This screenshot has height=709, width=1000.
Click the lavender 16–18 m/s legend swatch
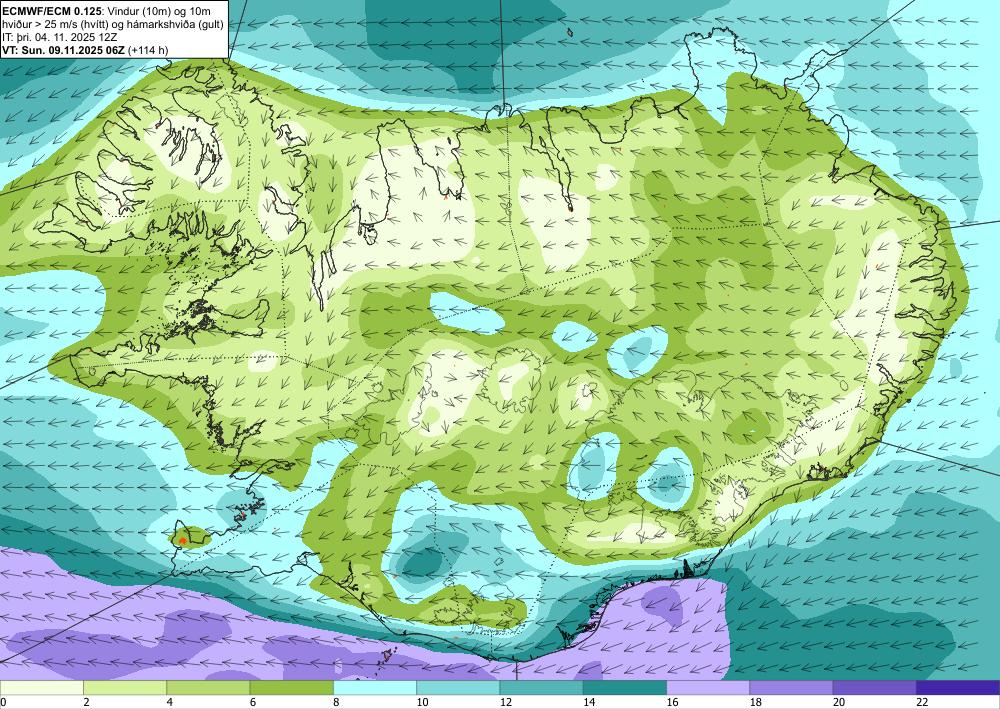pos(708,688)
